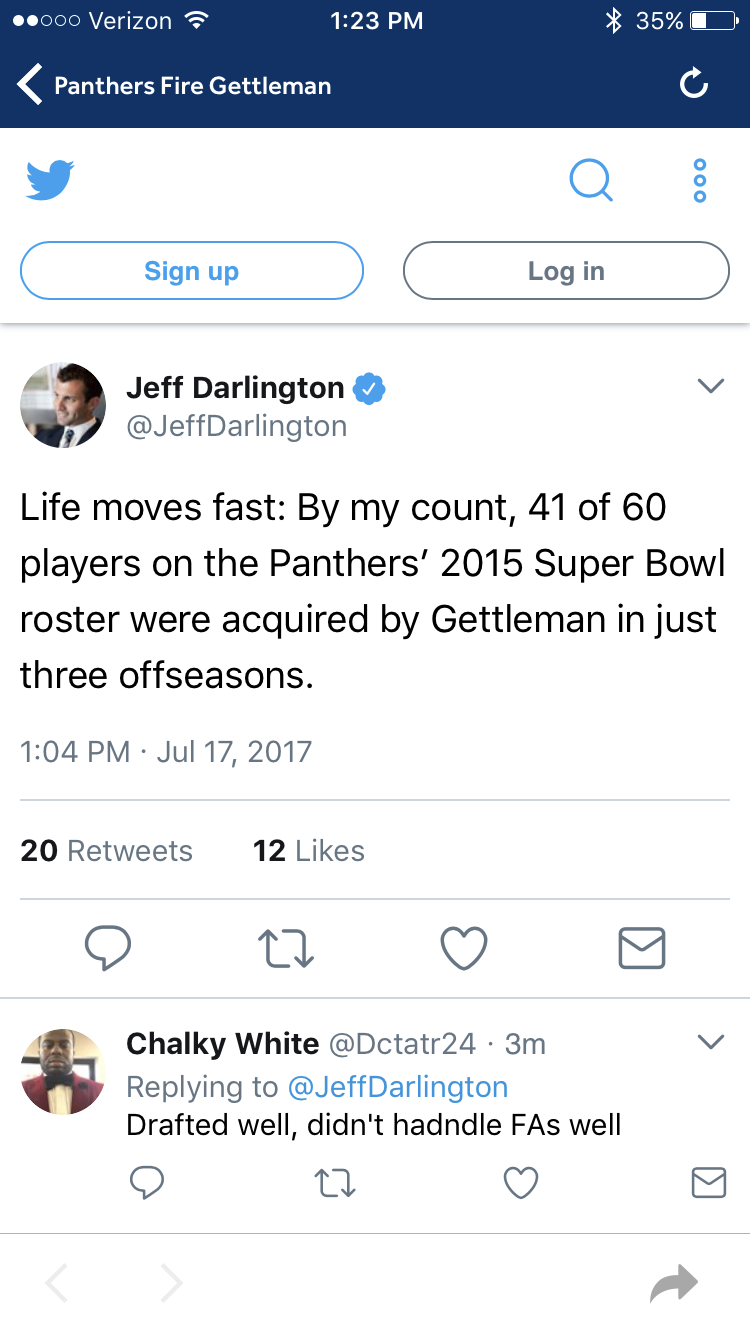Open the three-dot more options menu
This screenshot has height=1334, width=750.
(700, 181)
